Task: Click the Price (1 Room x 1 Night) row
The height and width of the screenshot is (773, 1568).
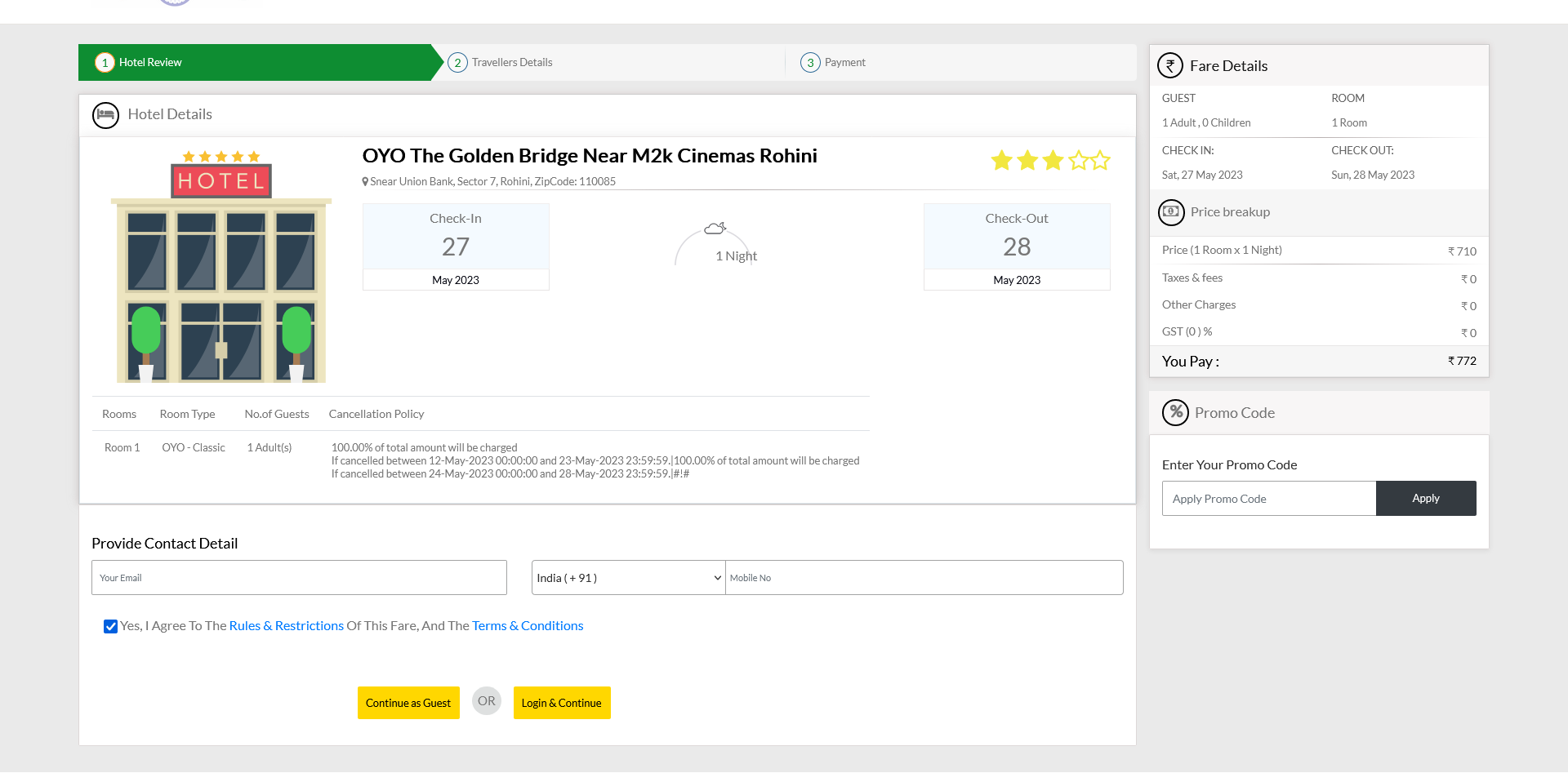Action: tap(1319, 251)
